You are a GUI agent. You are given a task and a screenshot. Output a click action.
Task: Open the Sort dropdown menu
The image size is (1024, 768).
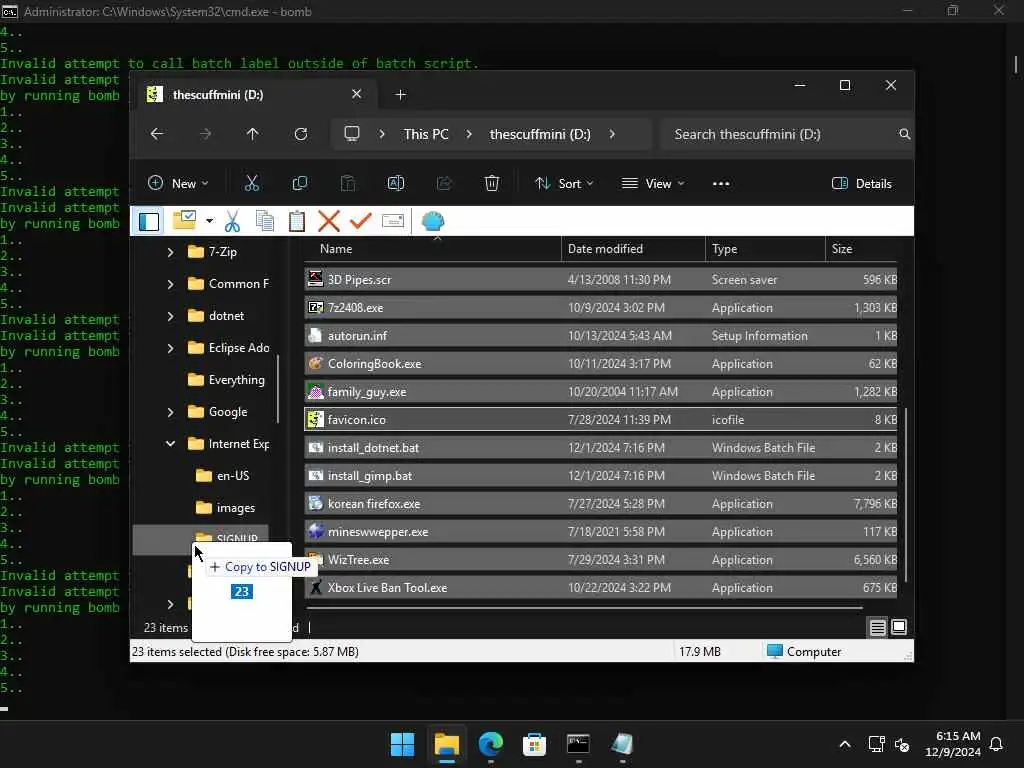coord(564,184)
